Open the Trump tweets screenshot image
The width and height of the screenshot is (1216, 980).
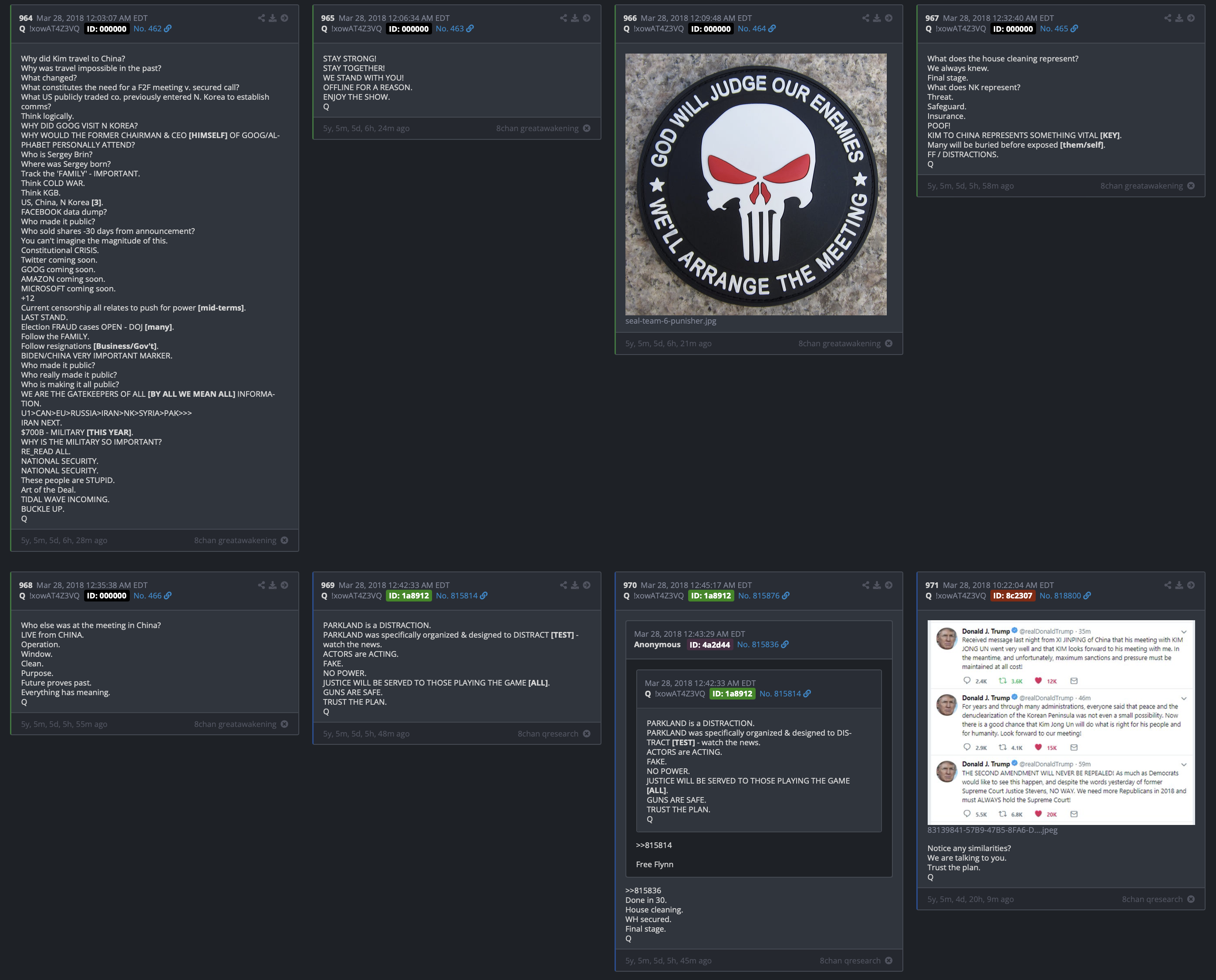pyautogui.click(x=1061, y=723)
